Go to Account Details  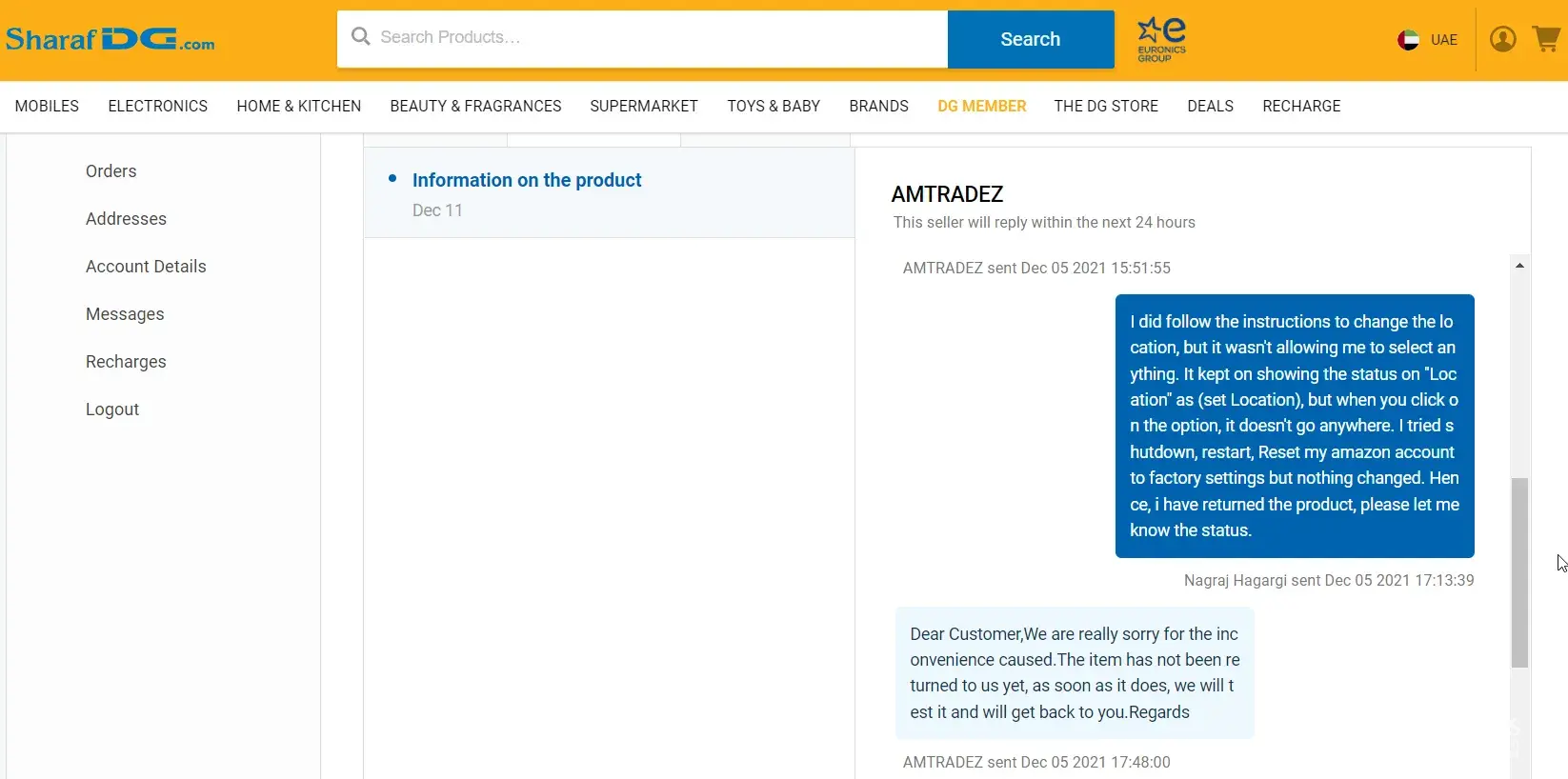146,267
